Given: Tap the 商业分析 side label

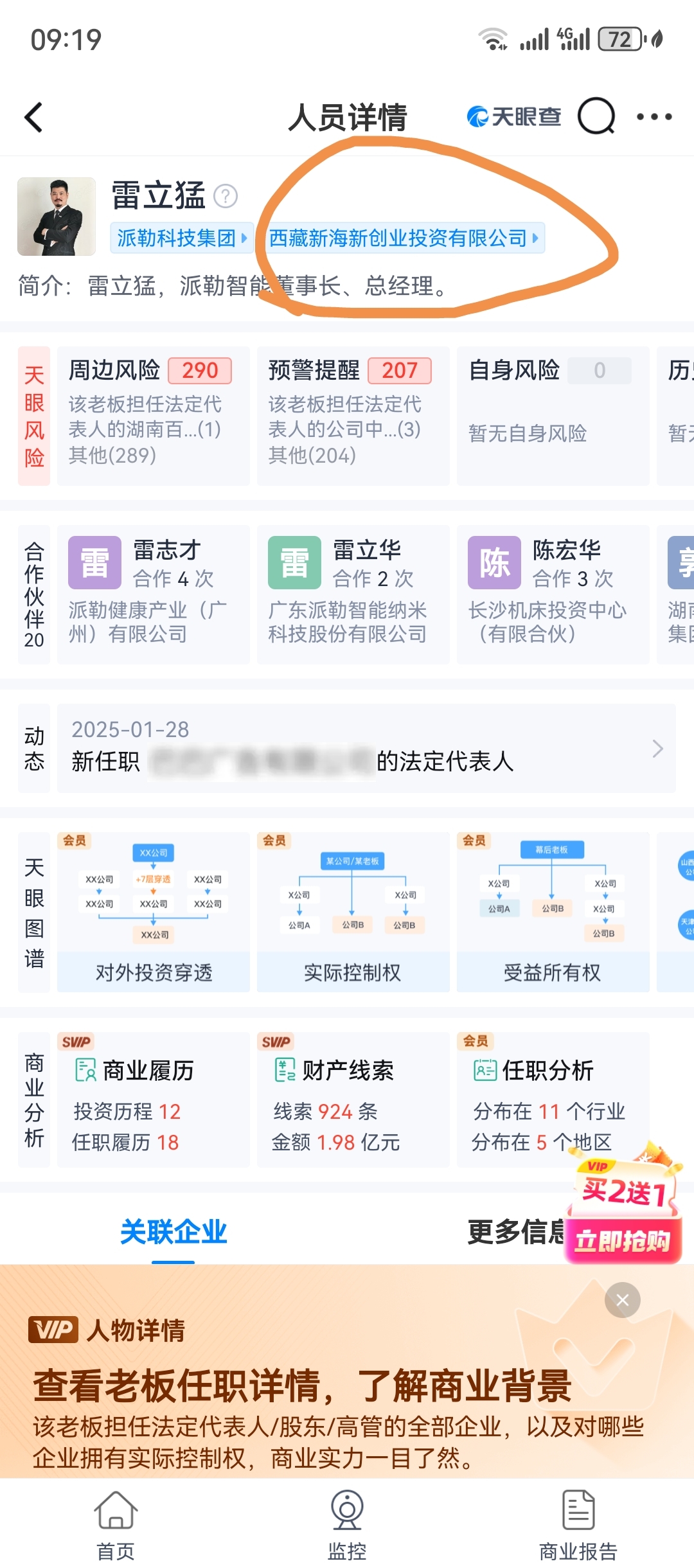Looking at the screenshot, I should [34, 1100].
